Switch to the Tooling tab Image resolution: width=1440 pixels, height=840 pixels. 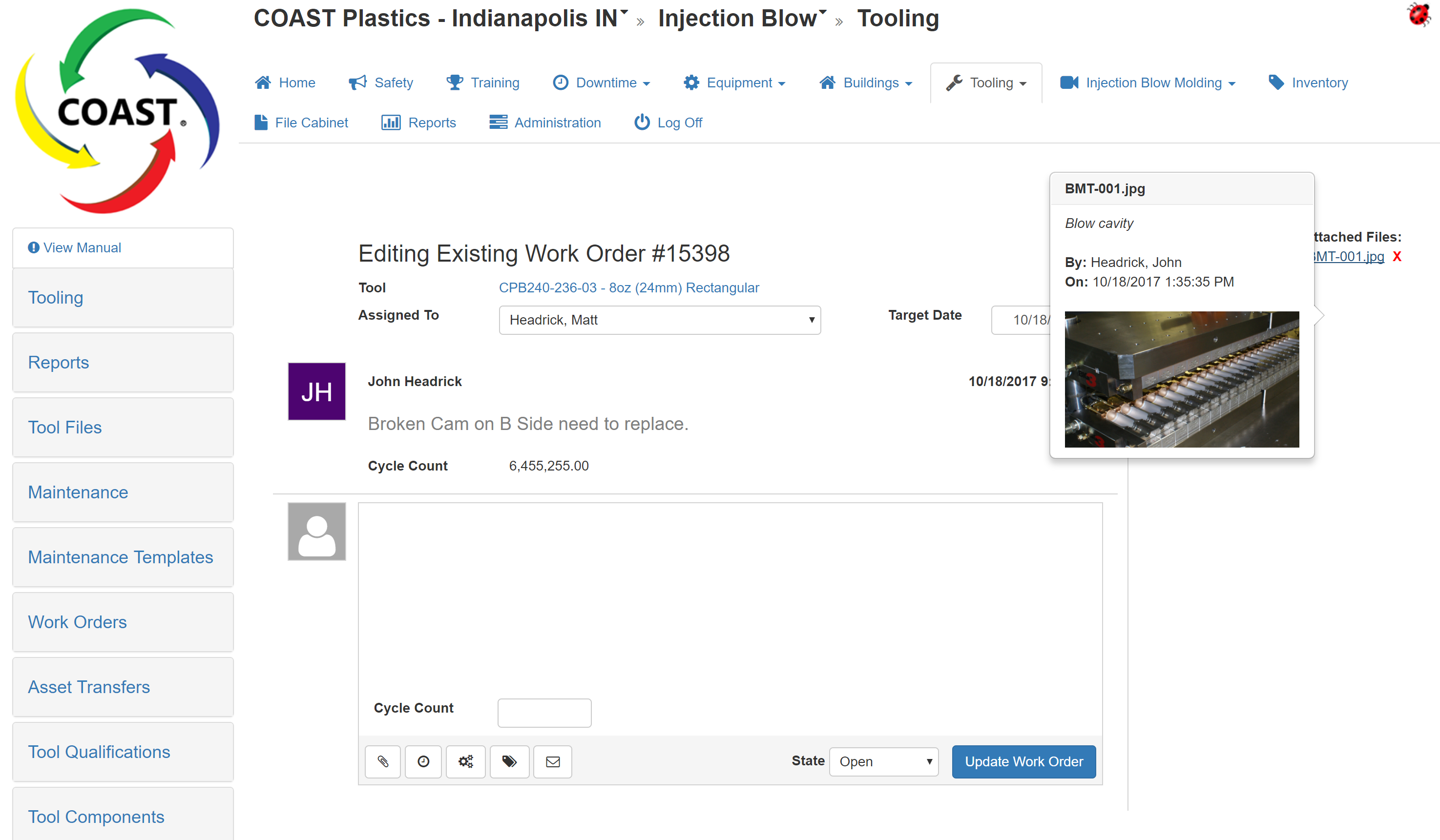[986, 82]
